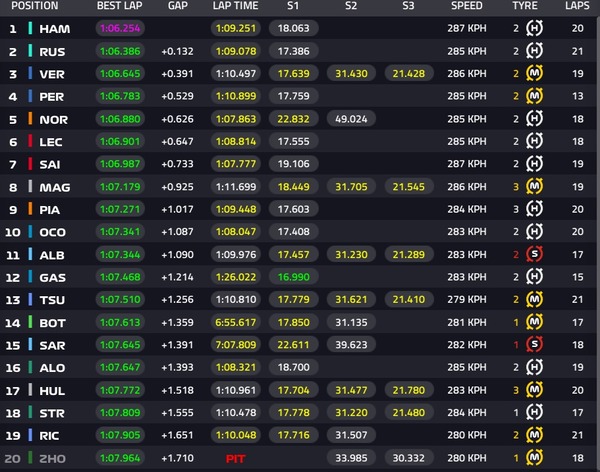The width and height of the screenshot is (600, 472).
Task: Click Bottas's 6:55.617 lap time
Action: [236, 322]
